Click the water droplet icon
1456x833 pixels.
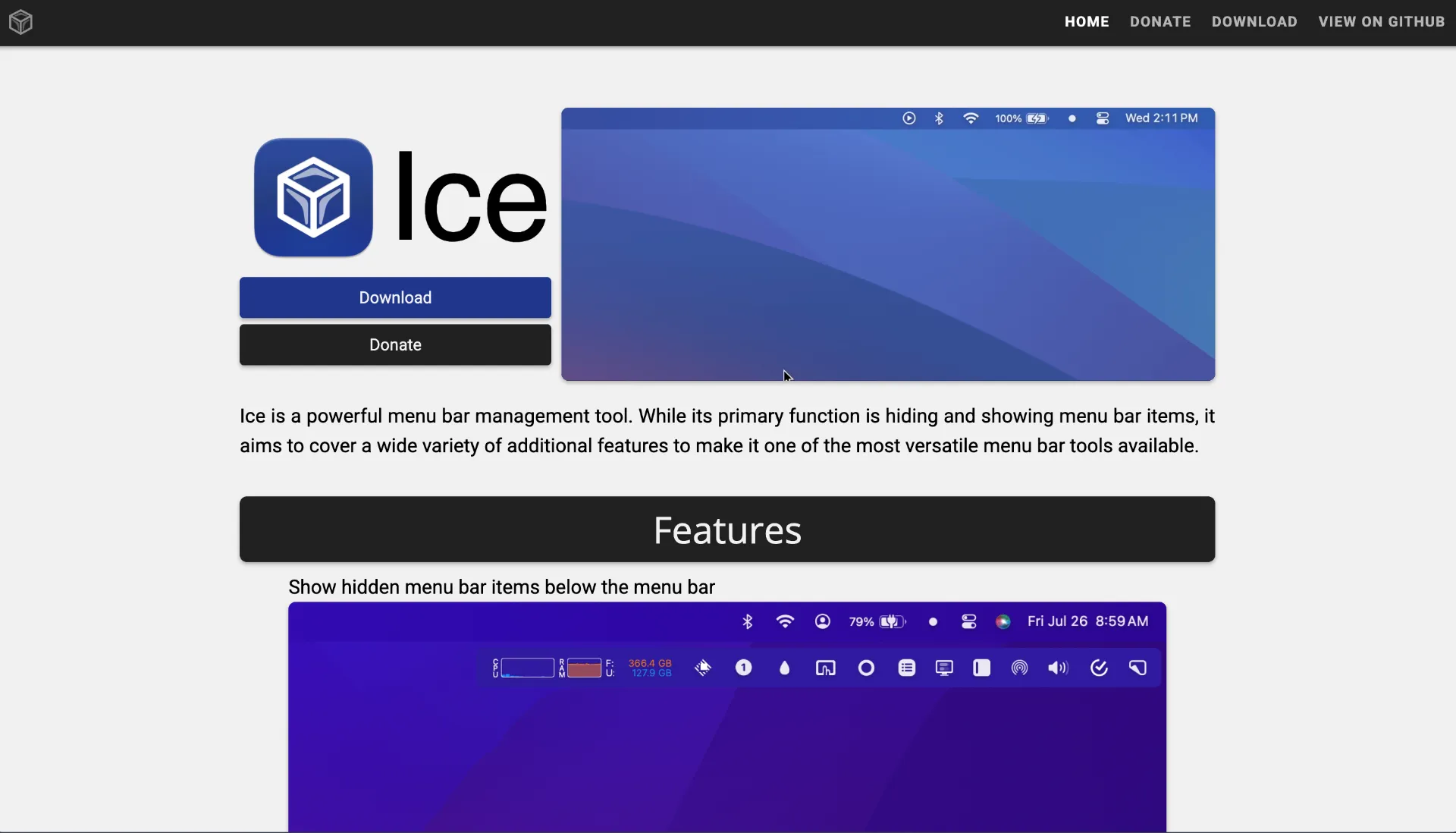pos(785,668)
